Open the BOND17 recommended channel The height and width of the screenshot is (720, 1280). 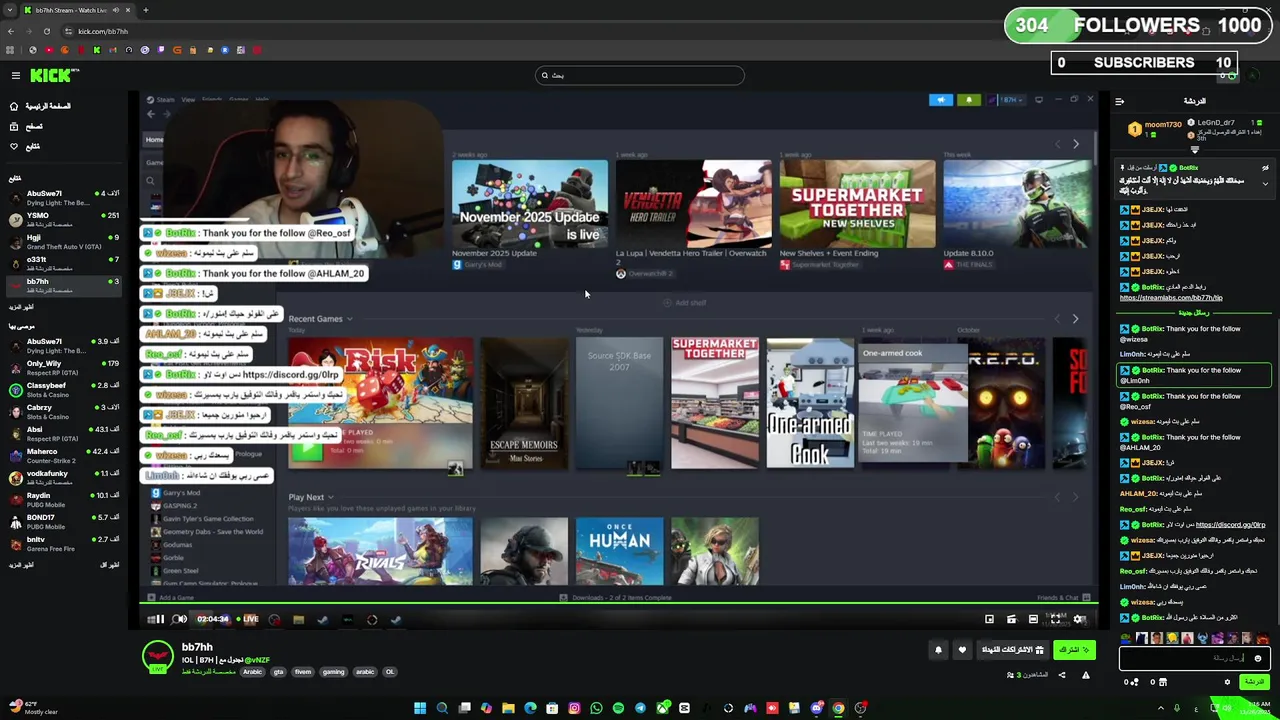point(62,522)
